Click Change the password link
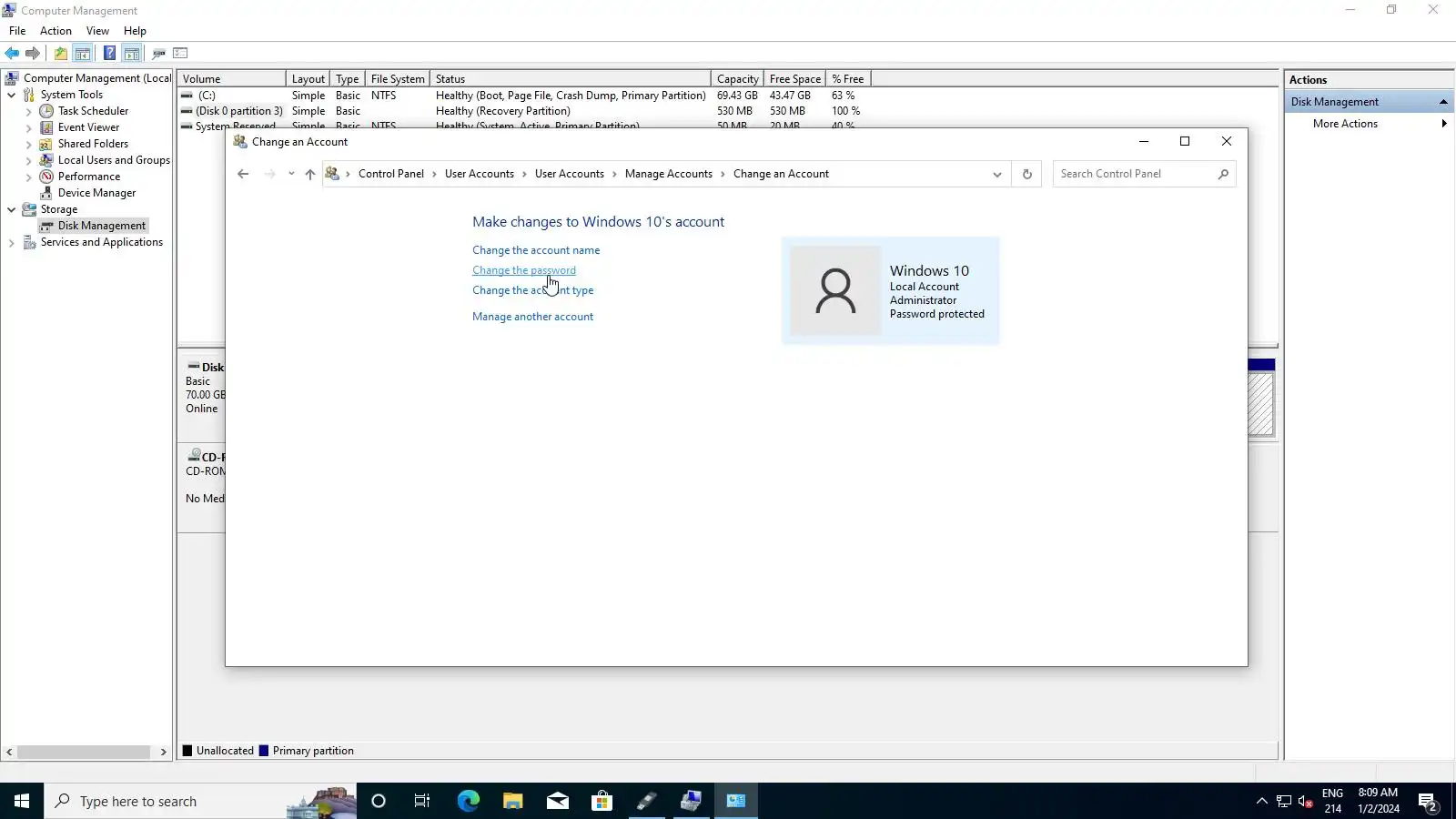1456x819 pixels. pyautogui.click(x=524, y=270)
